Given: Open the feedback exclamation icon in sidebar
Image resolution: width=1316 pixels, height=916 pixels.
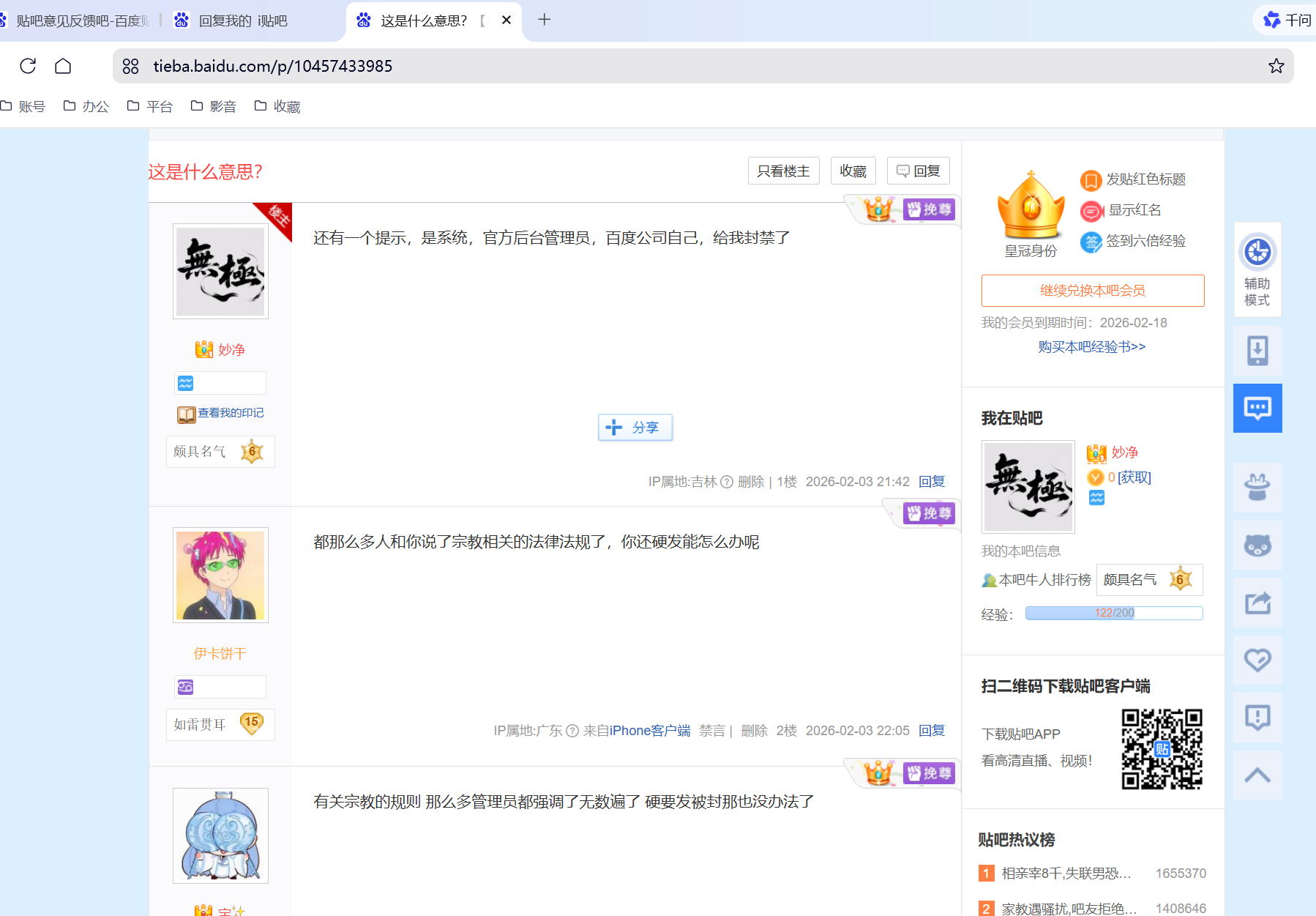Looking at the screenshot, I should (1257, 718).
